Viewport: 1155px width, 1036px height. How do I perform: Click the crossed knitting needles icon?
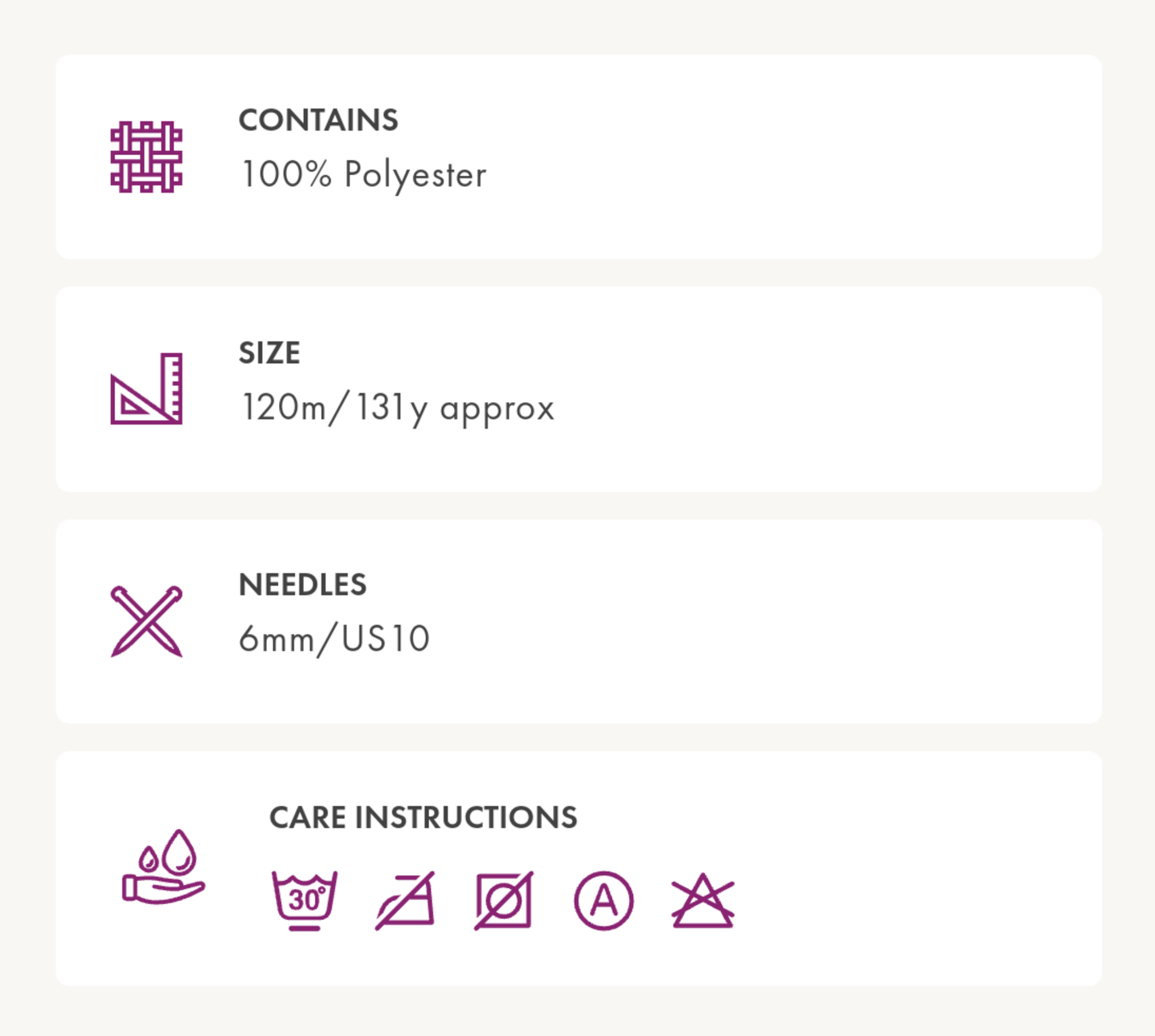coord(146,621)
